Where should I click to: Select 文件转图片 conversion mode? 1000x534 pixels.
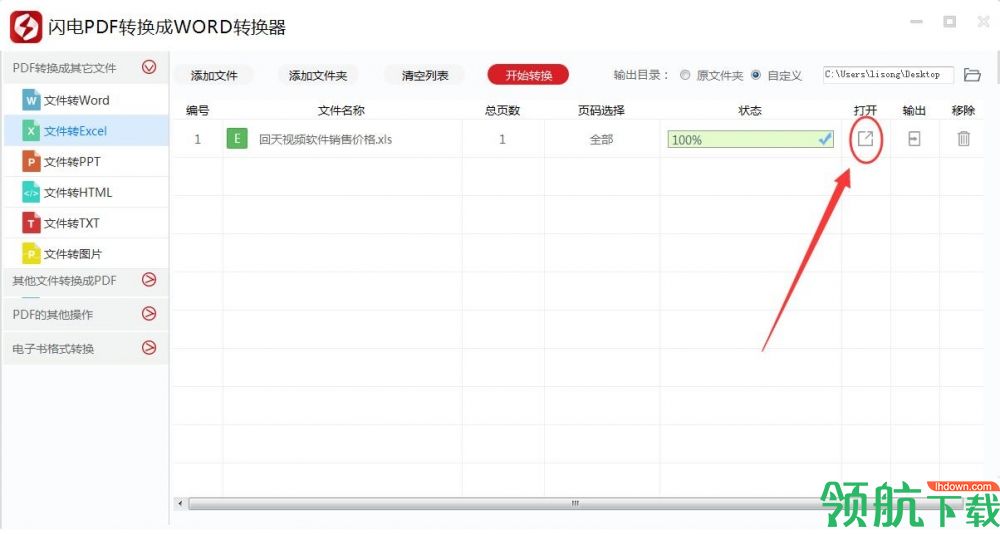coord(86,253)
